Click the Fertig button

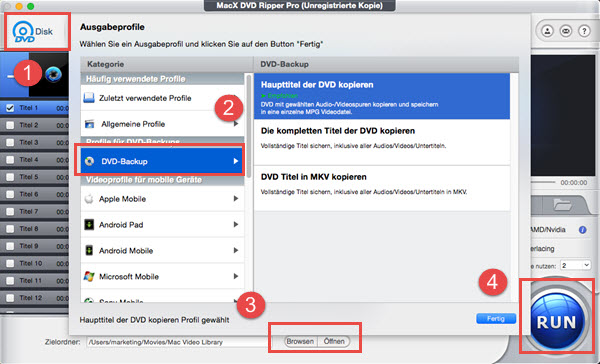(496, 318)
